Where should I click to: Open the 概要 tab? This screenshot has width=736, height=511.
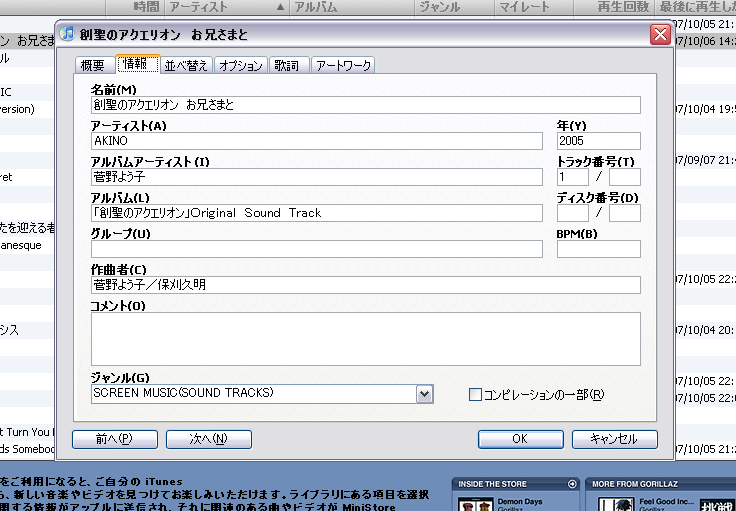pyautogui.click(x=93, y=65)
